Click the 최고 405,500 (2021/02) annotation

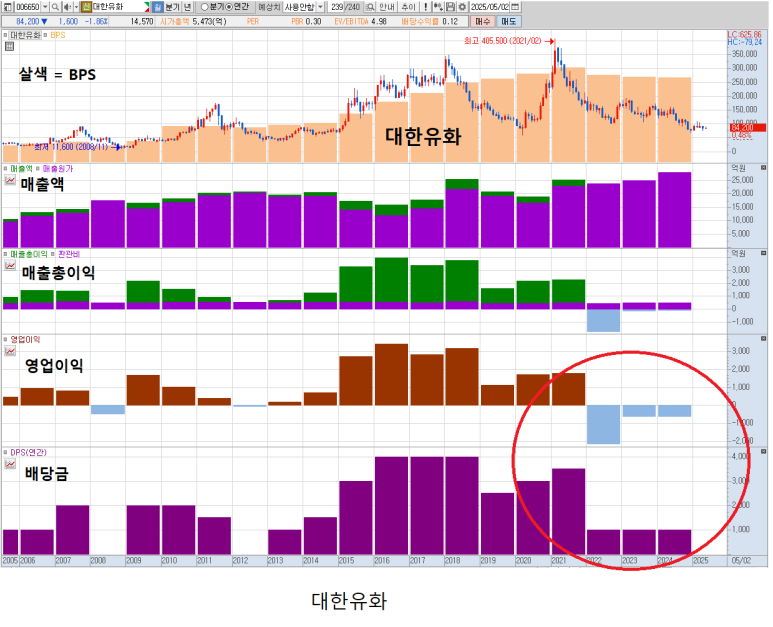[502, 41]
